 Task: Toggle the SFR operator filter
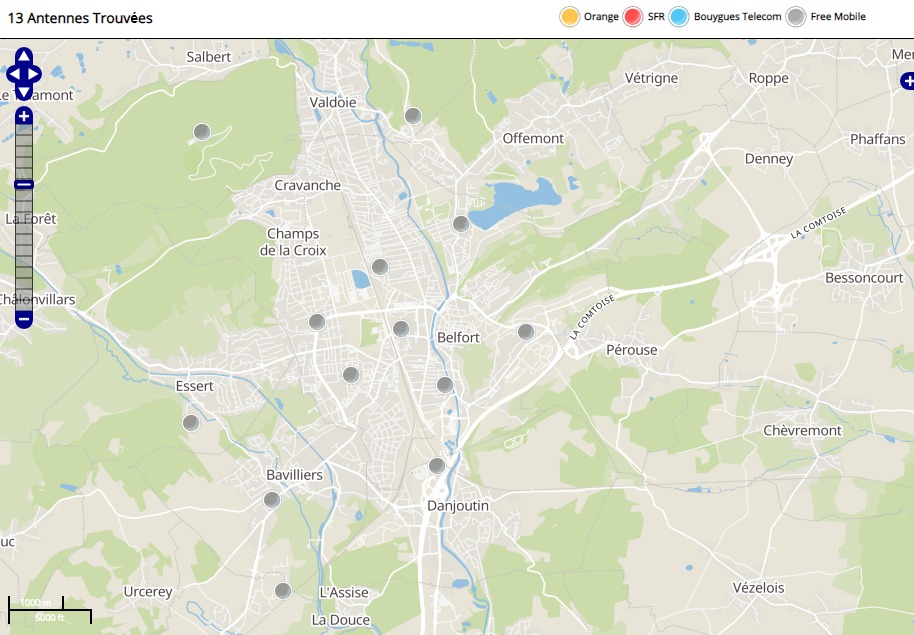pos(633,17)
